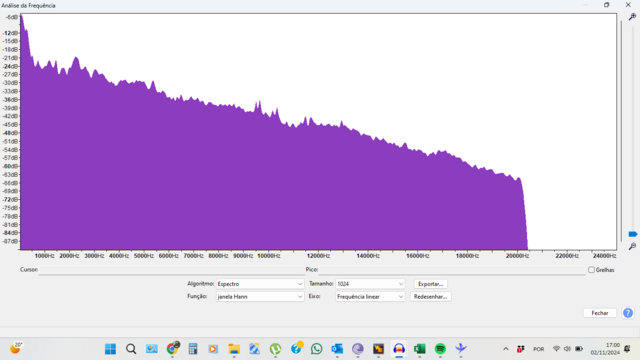
Task: Open the blue pencil taskbar app
Action: pos(255,349)
